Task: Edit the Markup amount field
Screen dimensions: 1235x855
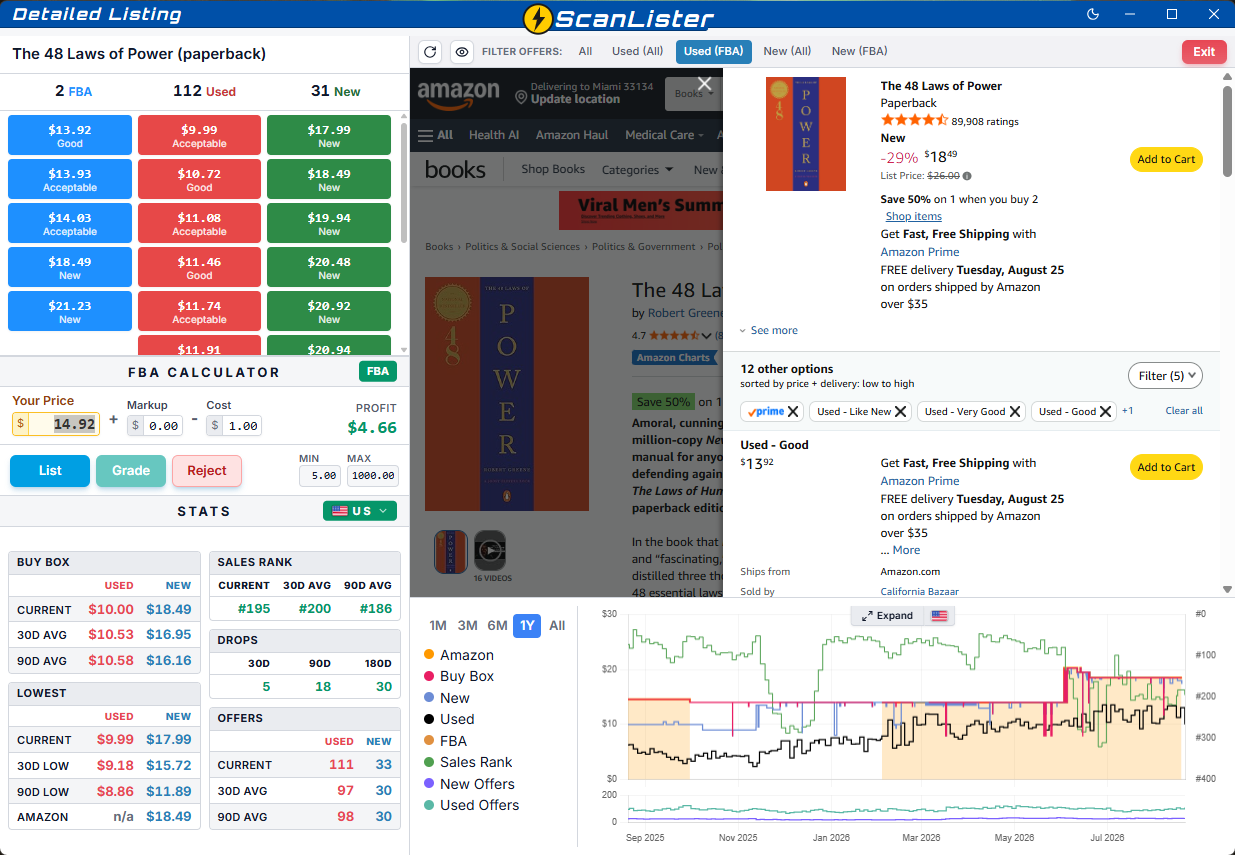Action: [162, 426]
